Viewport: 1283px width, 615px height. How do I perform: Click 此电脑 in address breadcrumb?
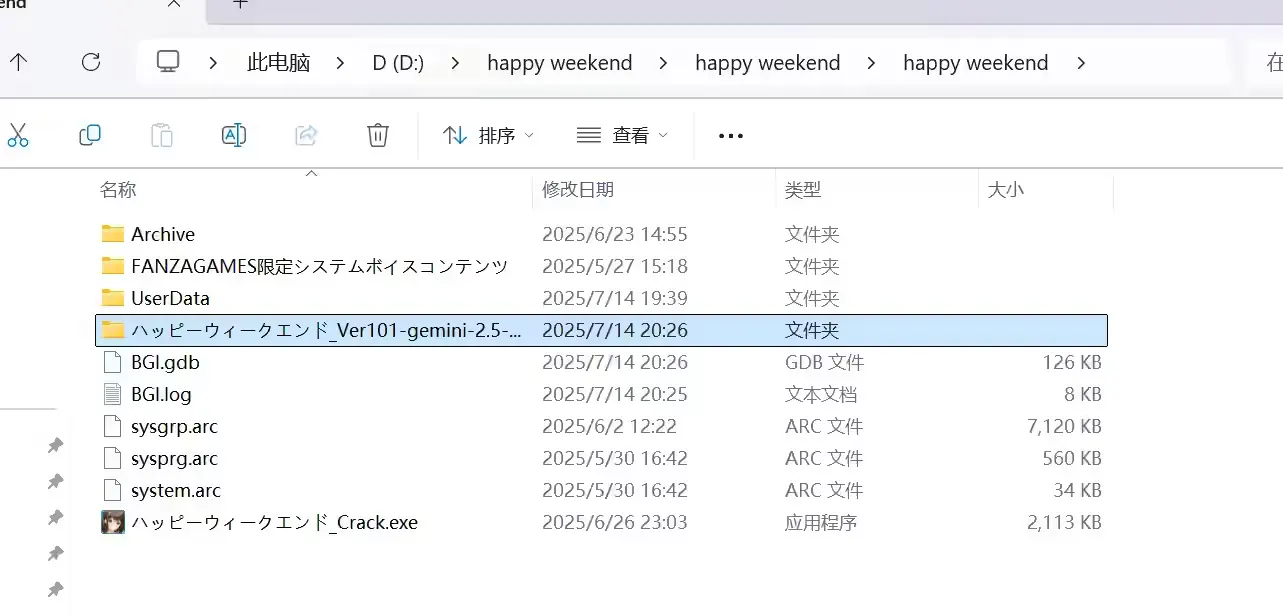coord(278,63)
